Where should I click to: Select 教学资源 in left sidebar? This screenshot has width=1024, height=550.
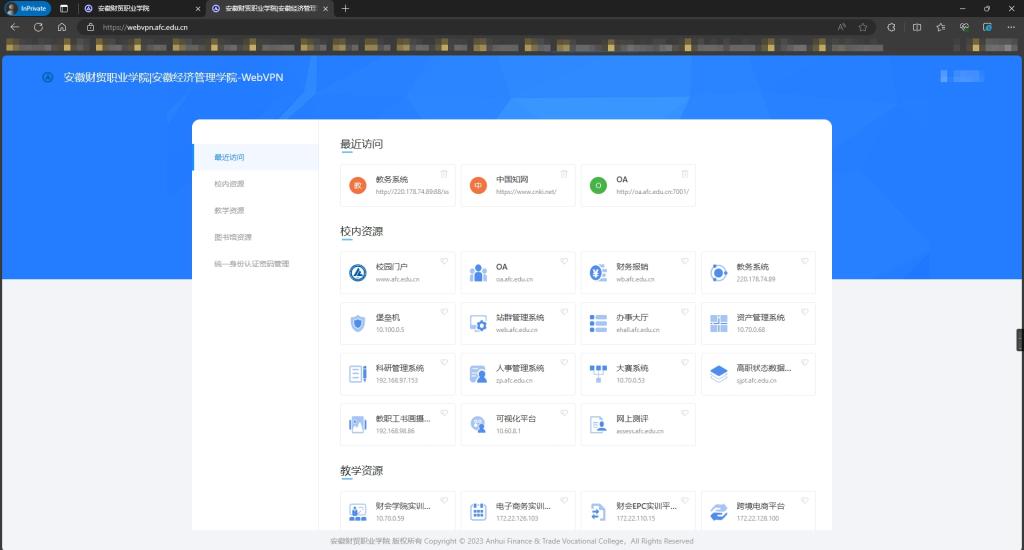click(229, 211)
